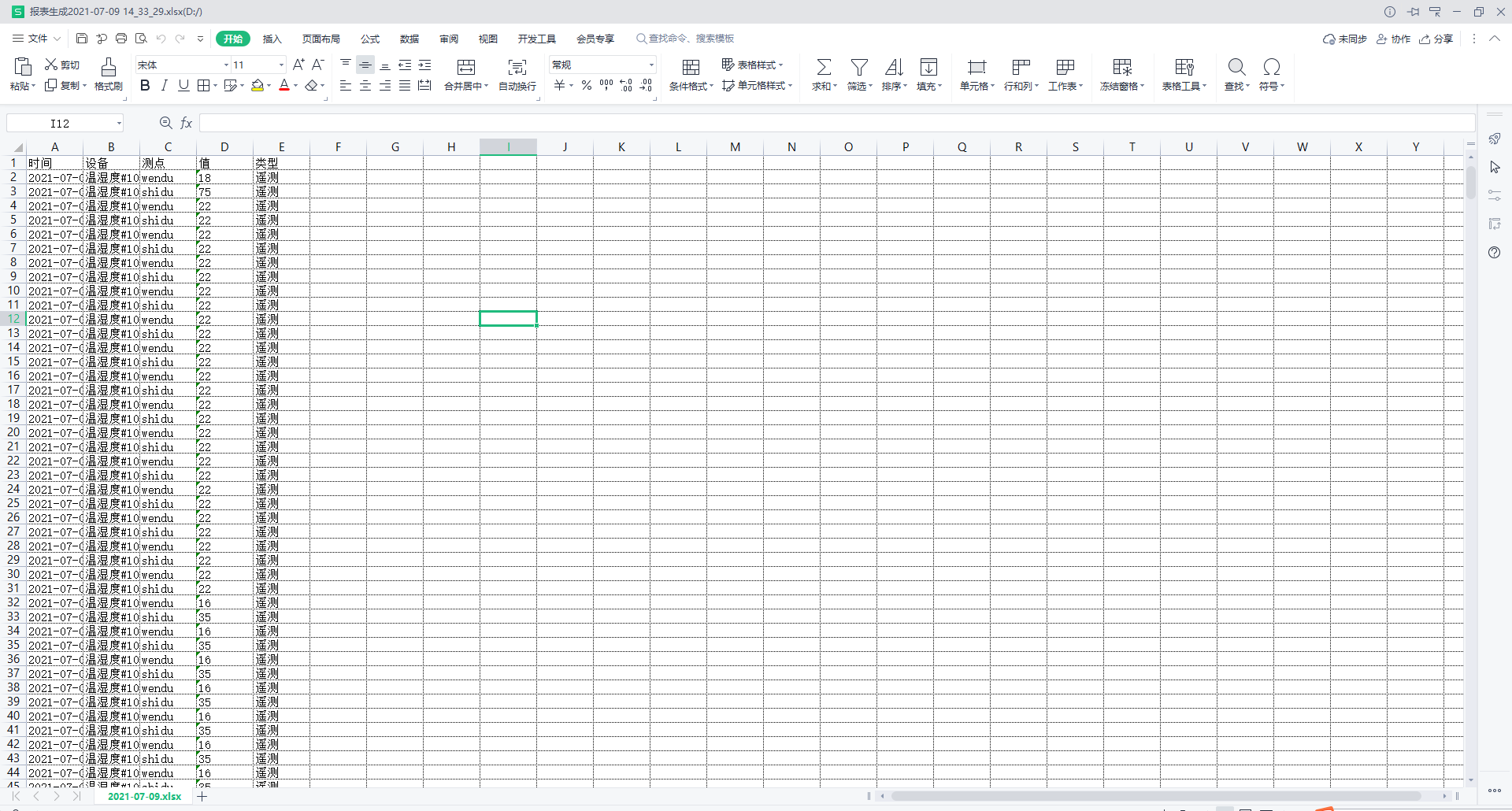Click the 表格工具 table tools icon

pyautogui.click(x=1184, y=67)
